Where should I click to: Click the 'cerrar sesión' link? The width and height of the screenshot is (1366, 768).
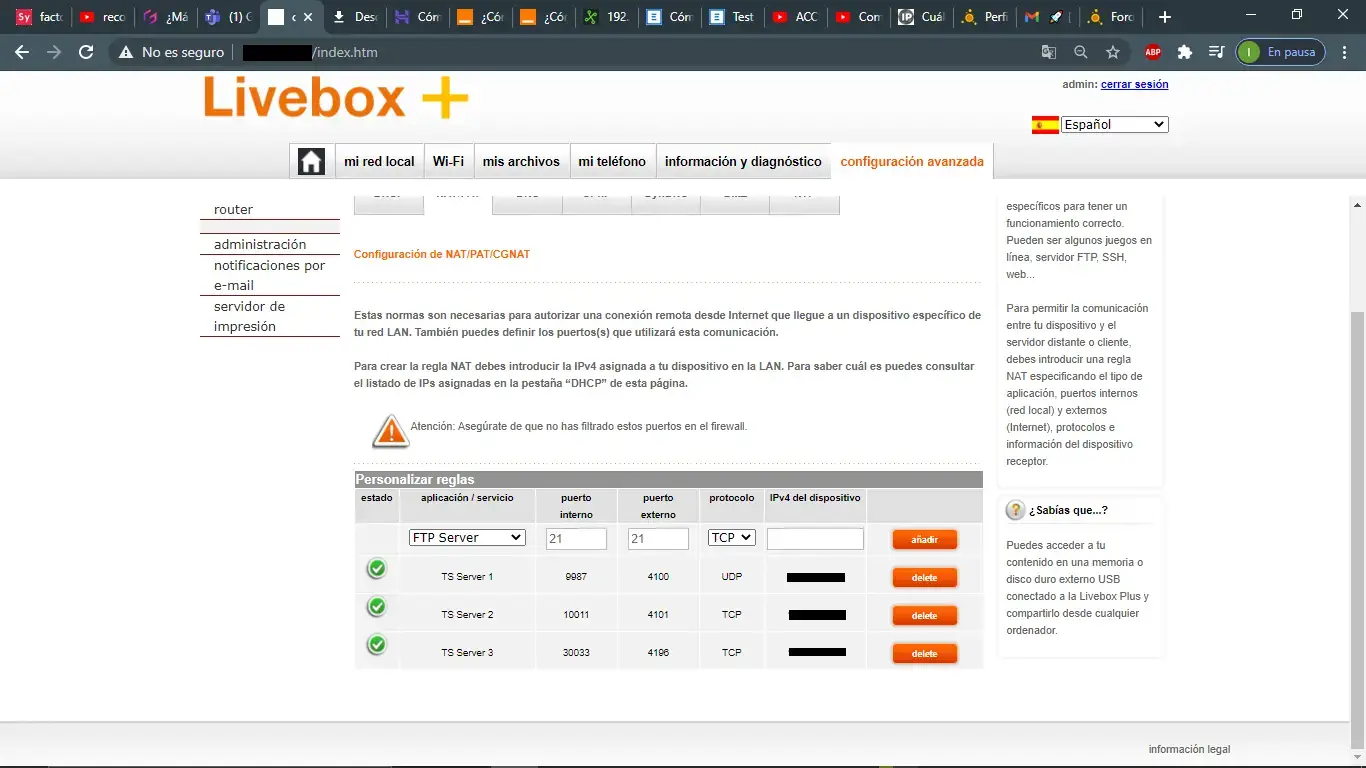click(1134, 85)
